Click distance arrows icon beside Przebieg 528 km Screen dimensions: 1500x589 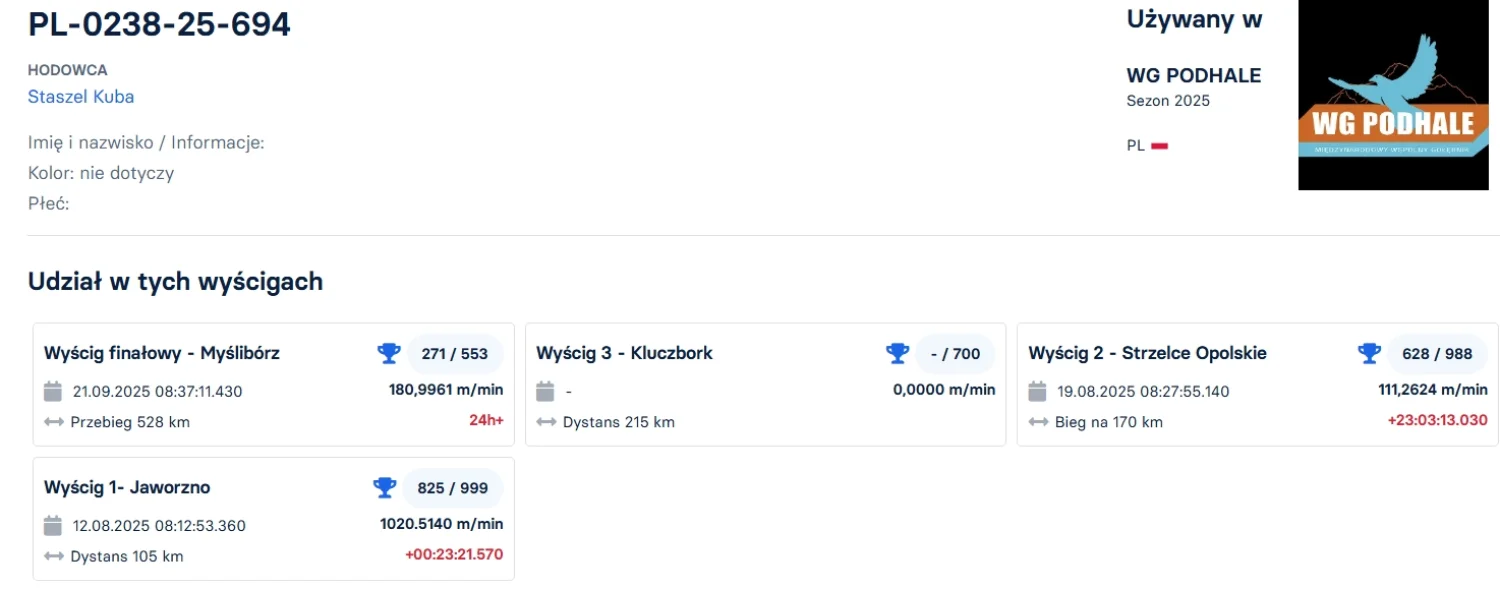click(54, 422)
